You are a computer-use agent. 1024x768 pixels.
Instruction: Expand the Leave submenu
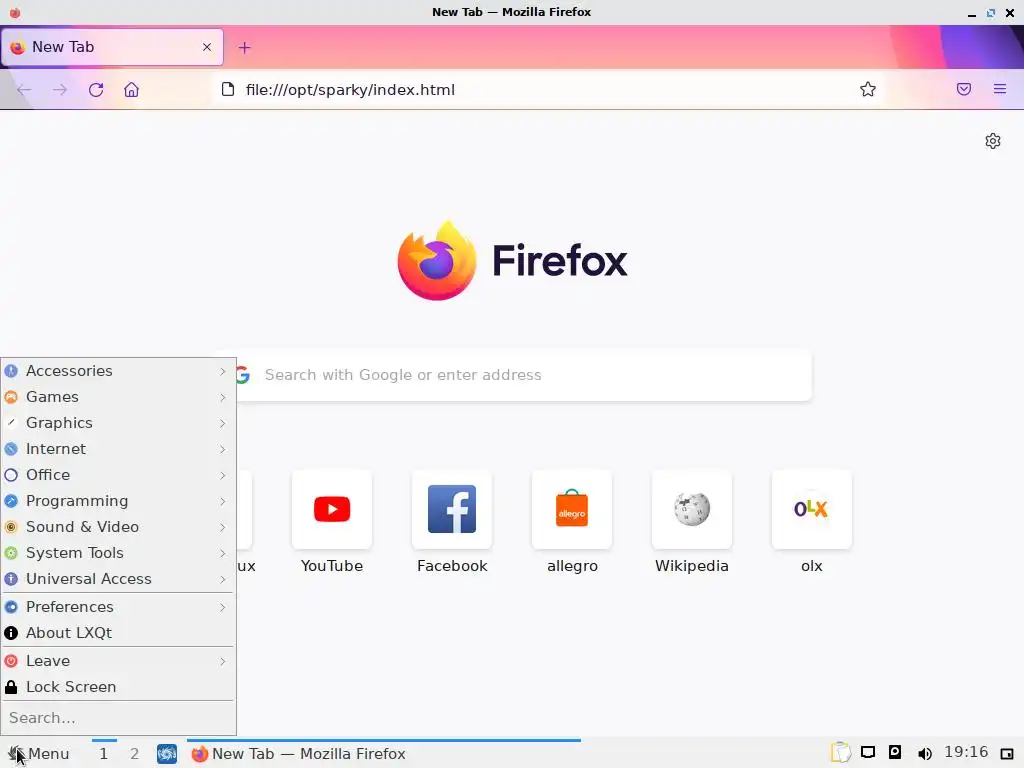pyautogui.click(x=118, y=661)
